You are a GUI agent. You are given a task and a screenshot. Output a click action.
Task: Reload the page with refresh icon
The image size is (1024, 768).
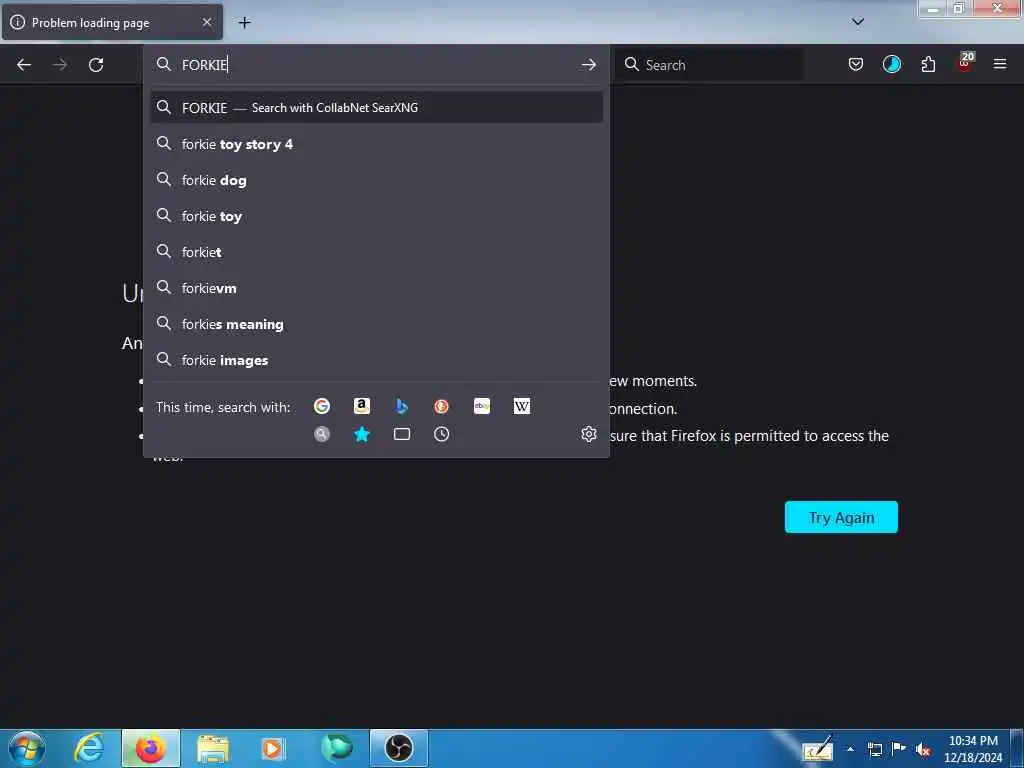tap(96, 65)
